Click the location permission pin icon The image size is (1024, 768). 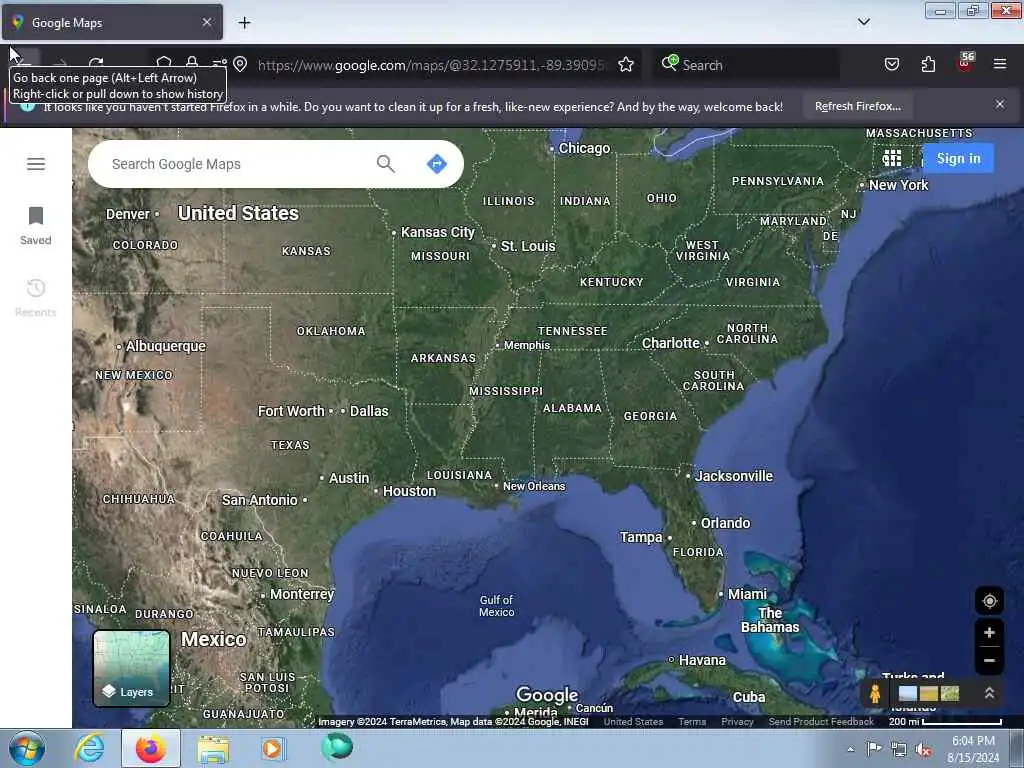coord(240,64)
